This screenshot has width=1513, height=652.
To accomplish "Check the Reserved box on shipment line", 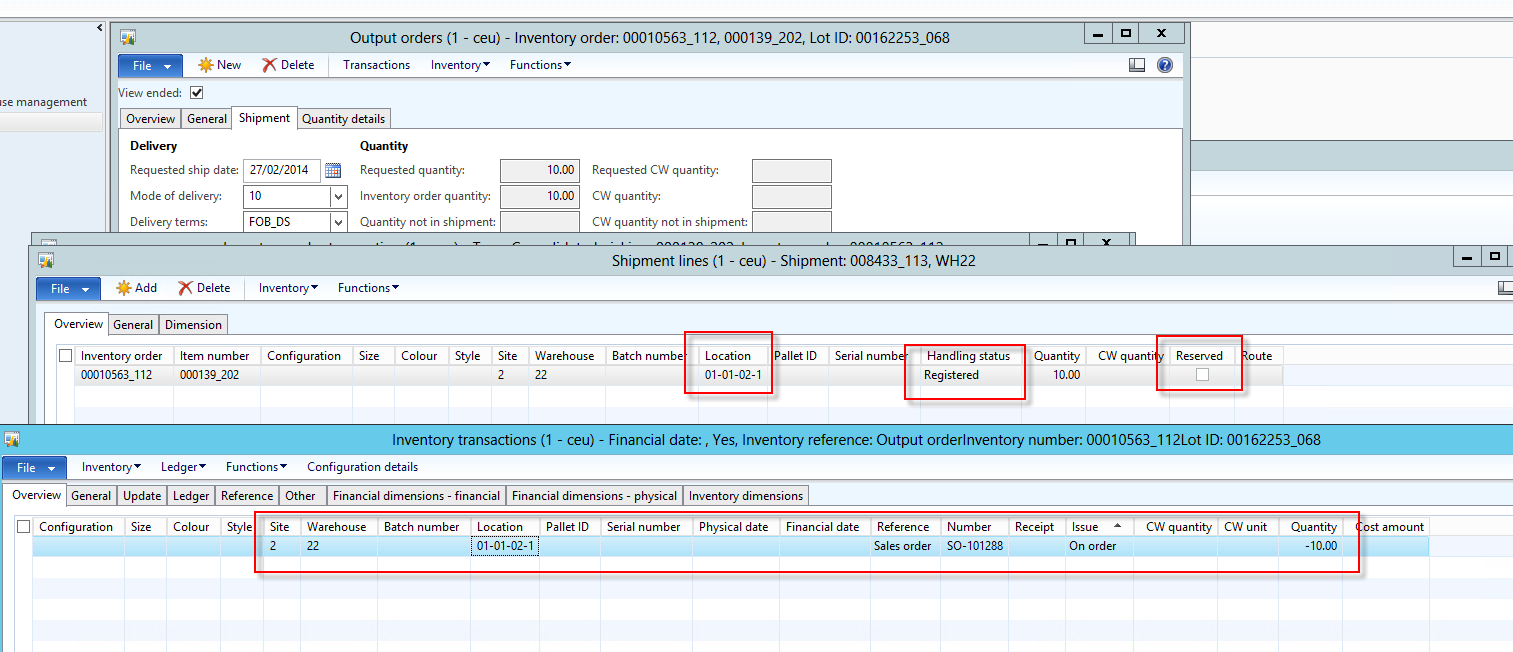I will coord(1202,375).
